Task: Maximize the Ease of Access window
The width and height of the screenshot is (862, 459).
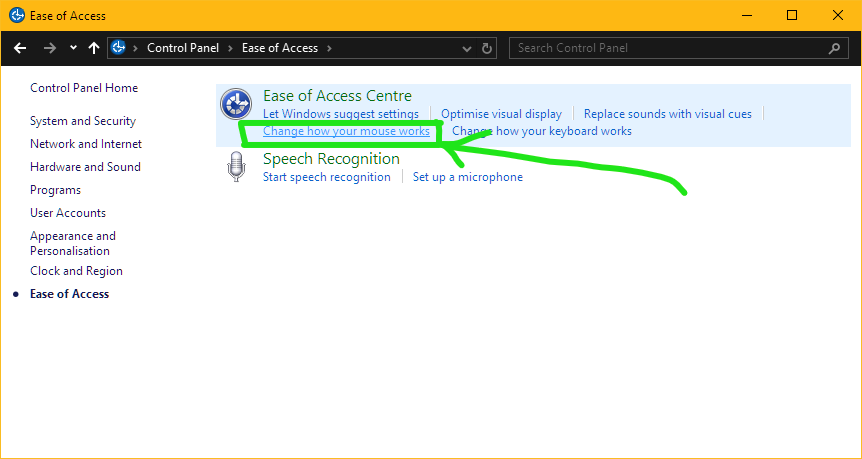Action: point(792,15)
